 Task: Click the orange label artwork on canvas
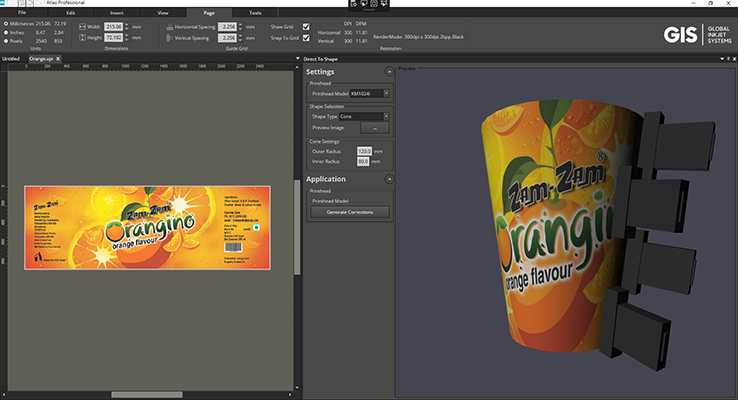[147, 227]
